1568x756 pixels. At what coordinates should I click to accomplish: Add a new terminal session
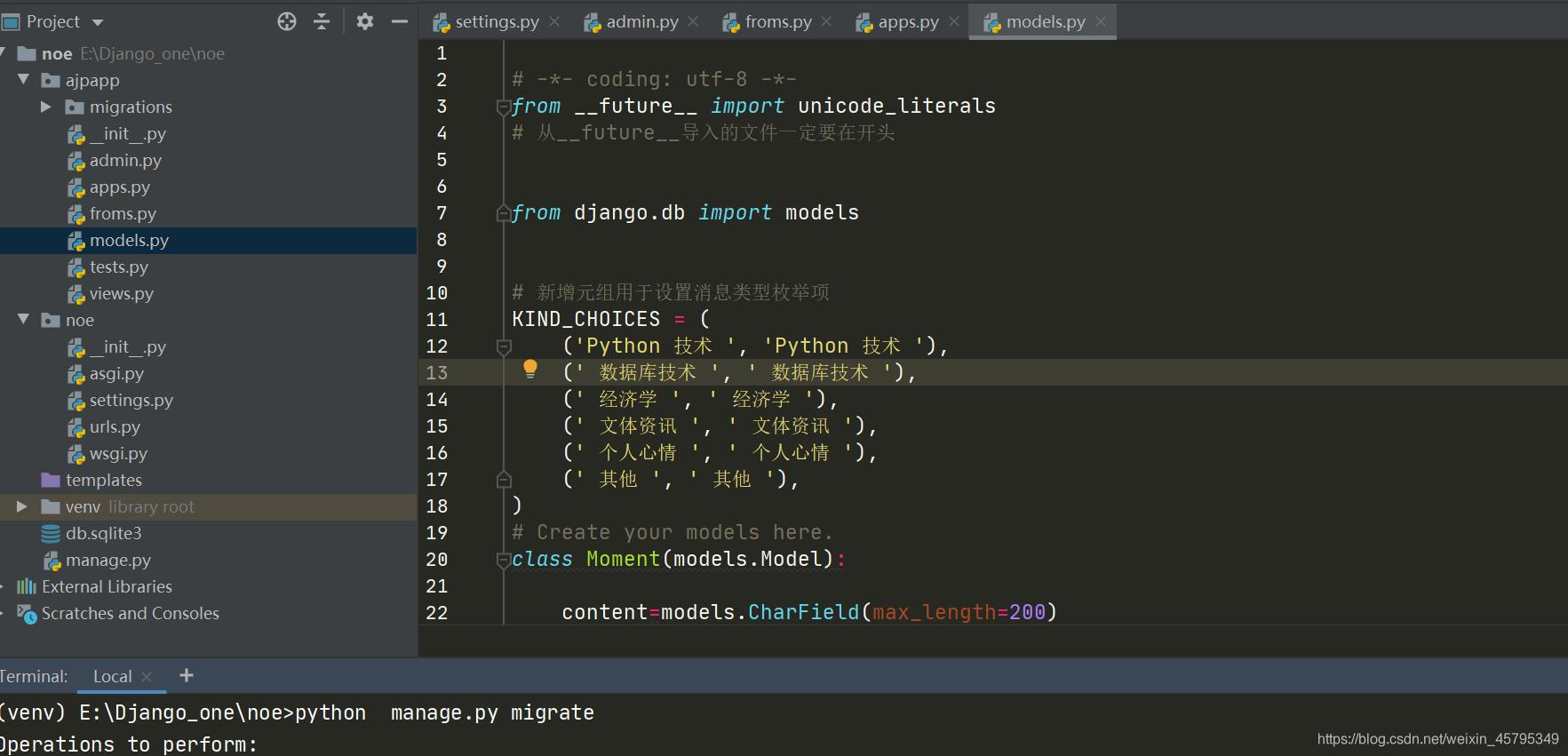187,675
